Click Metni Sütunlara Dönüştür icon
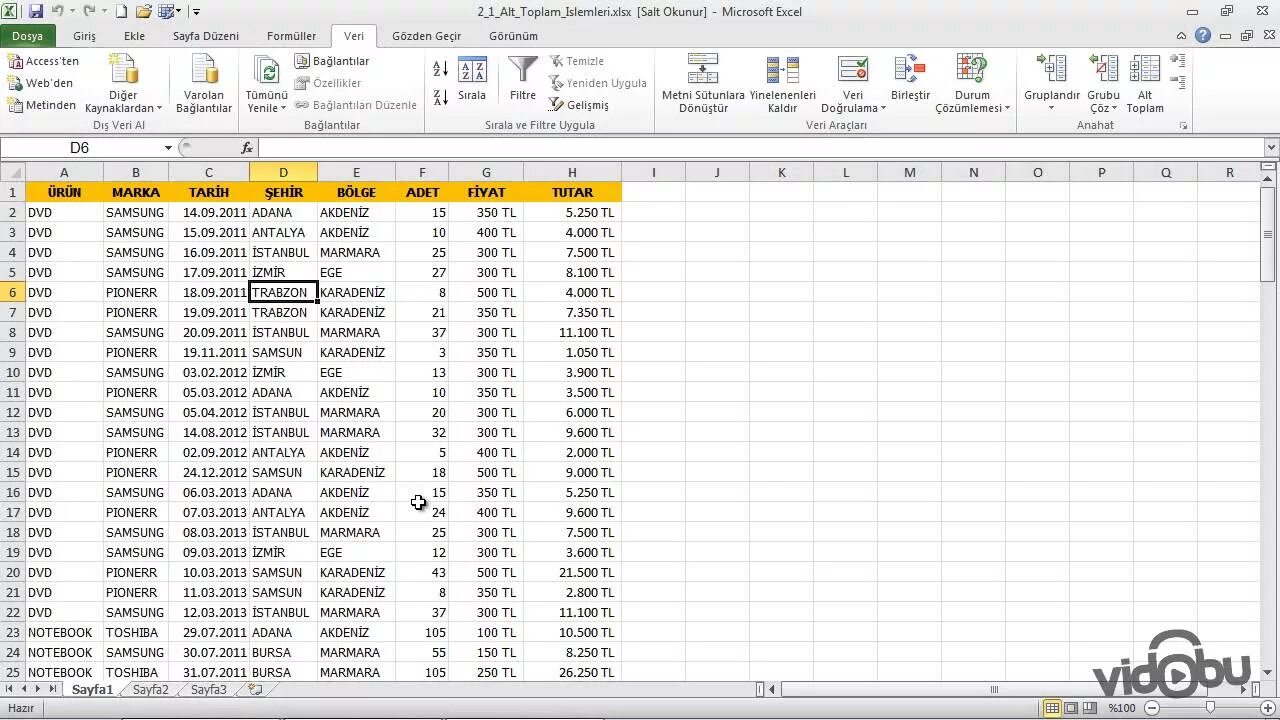The image size is (1280, 720). 703,70
